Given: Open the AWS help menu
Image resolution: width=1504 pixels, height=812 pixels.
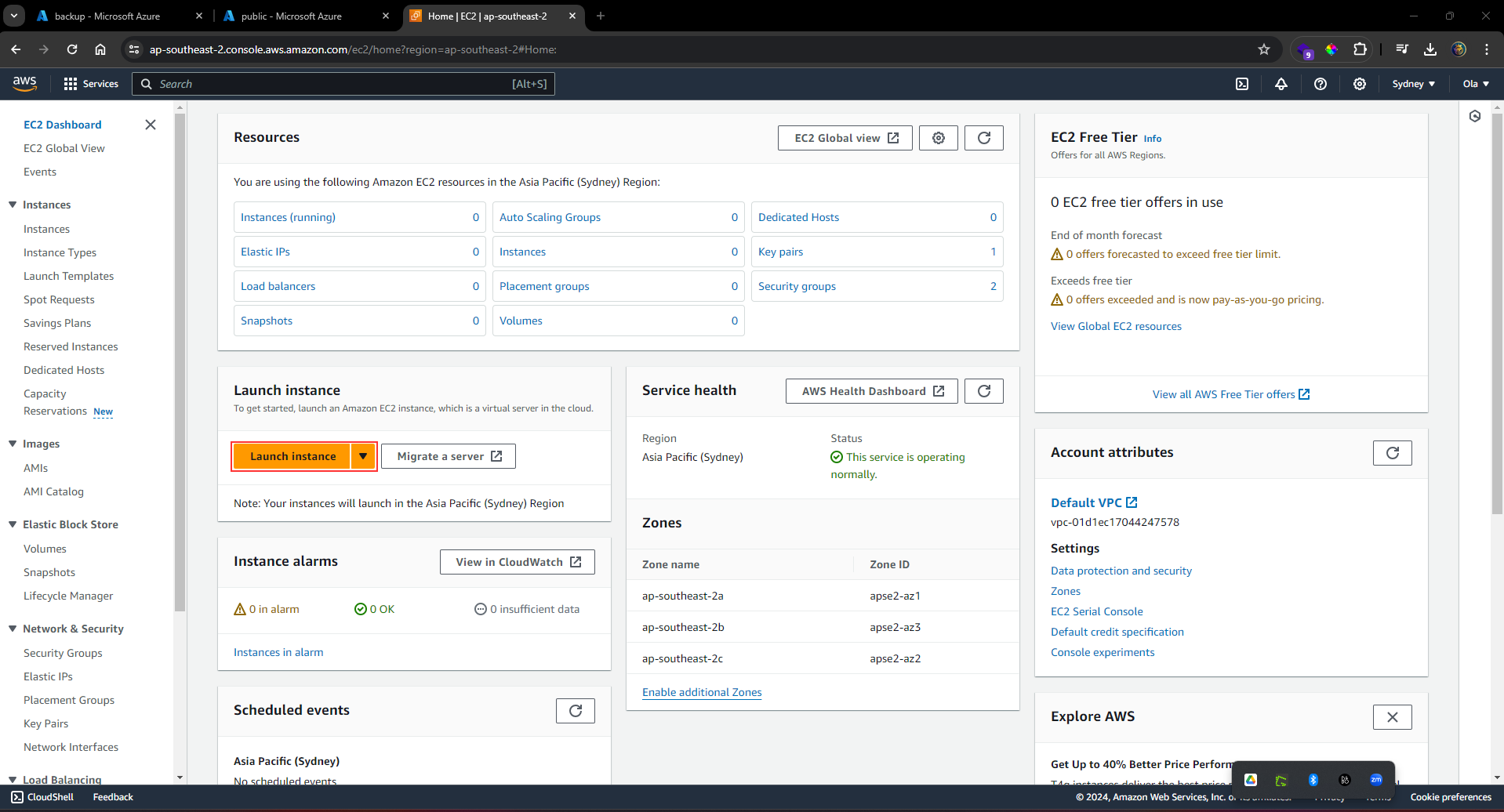Looking at the screenshot, I should (1321, 84).
